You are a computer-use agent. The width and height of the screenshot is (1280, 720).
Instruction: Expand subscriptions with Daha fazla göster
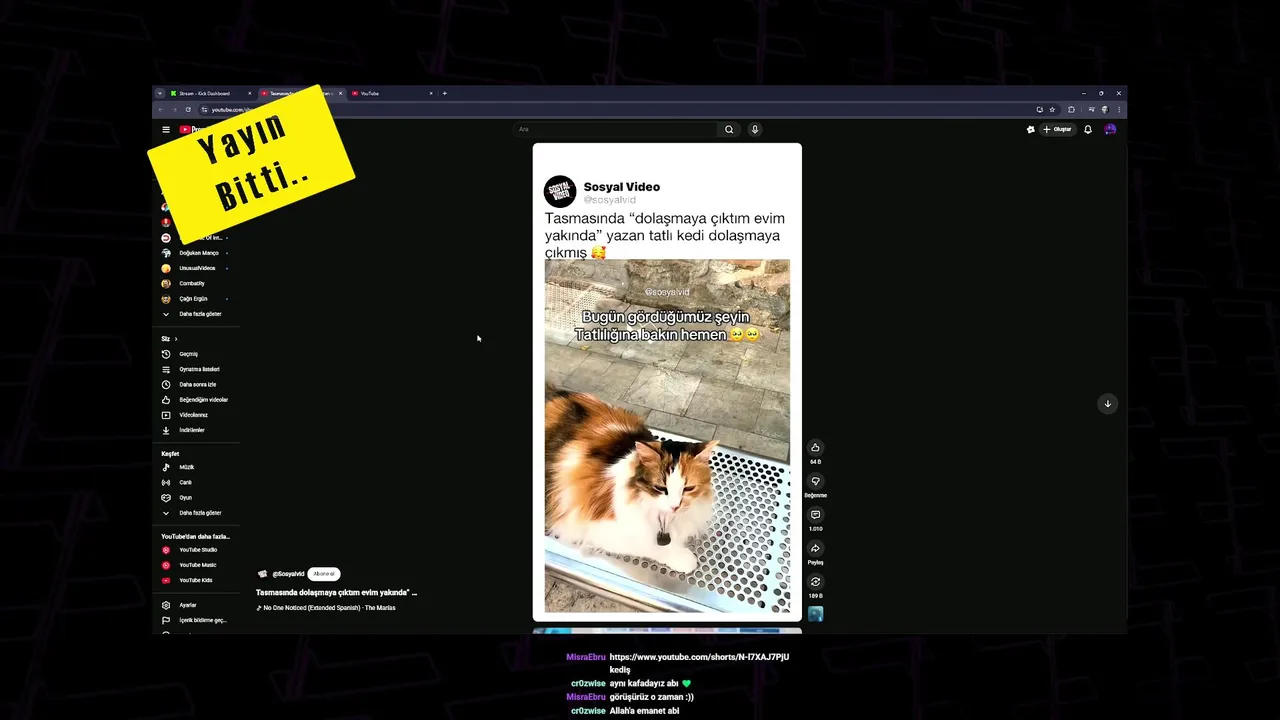(x=198, y=314)
